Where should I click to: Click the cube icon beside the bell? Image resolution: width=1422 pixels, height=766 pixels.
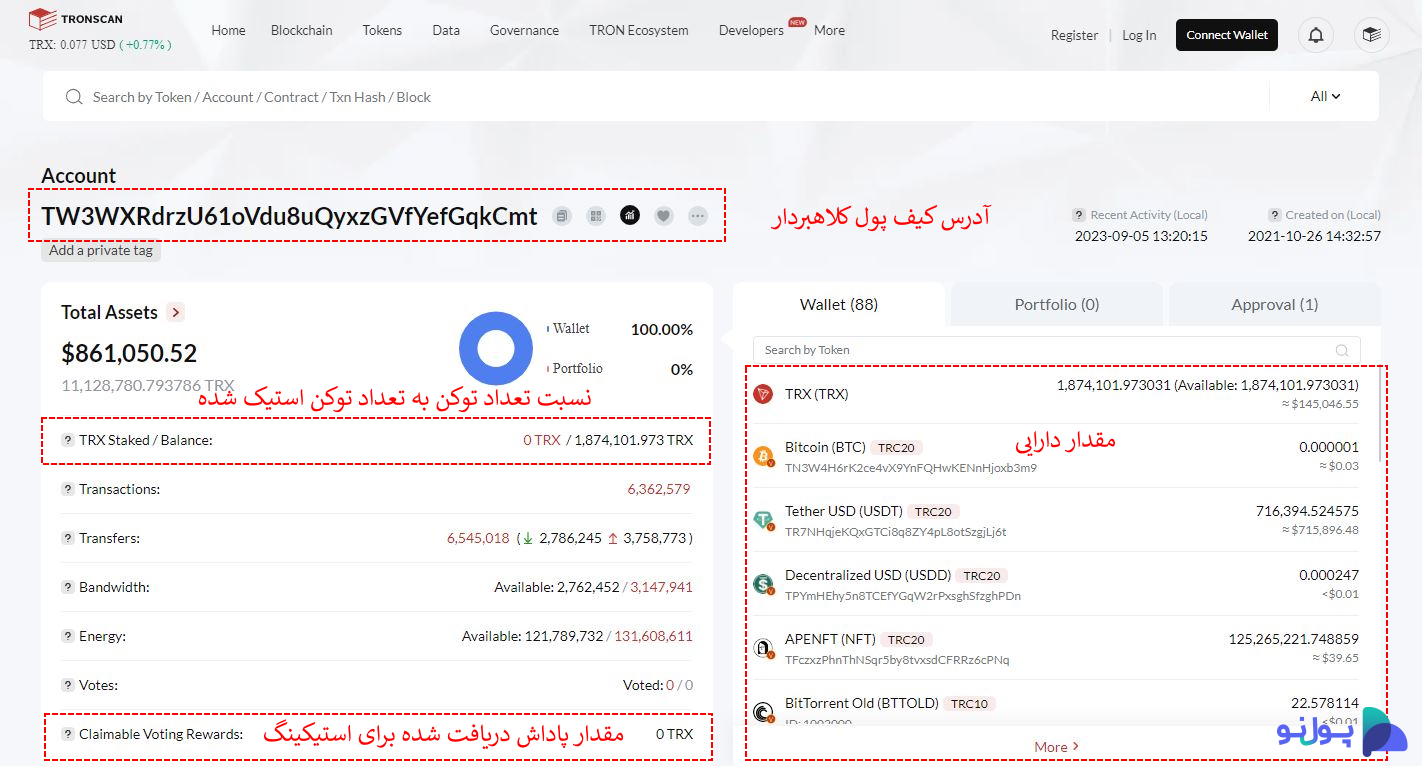click(1371, 35)
